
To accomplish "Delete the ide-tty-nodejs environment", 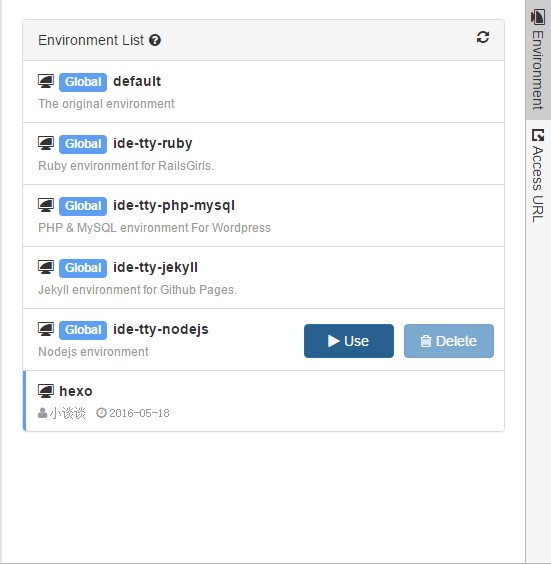I will coord(449,341).
